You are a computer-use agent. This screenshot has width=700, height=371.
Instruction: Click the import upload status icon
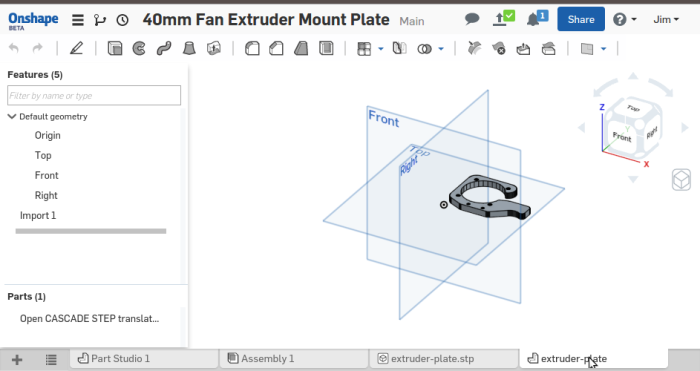pyautogui.click(x=504, y=18)
